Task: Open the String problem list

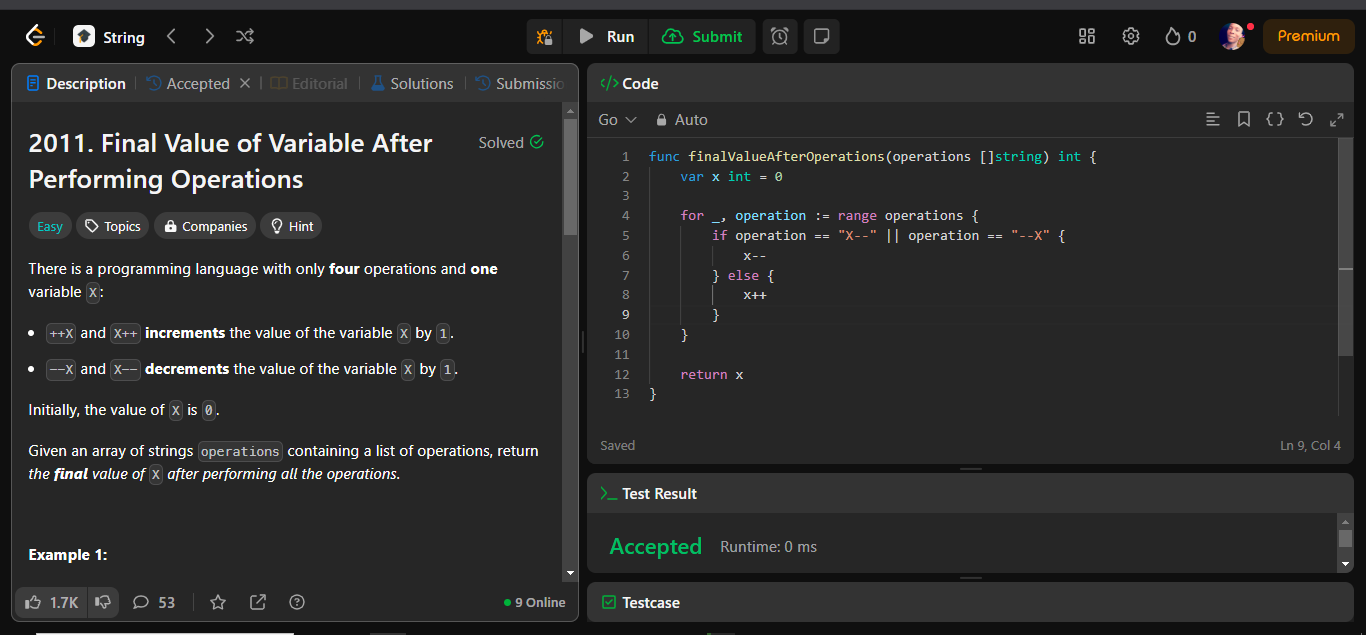Action: pos(110,36)
